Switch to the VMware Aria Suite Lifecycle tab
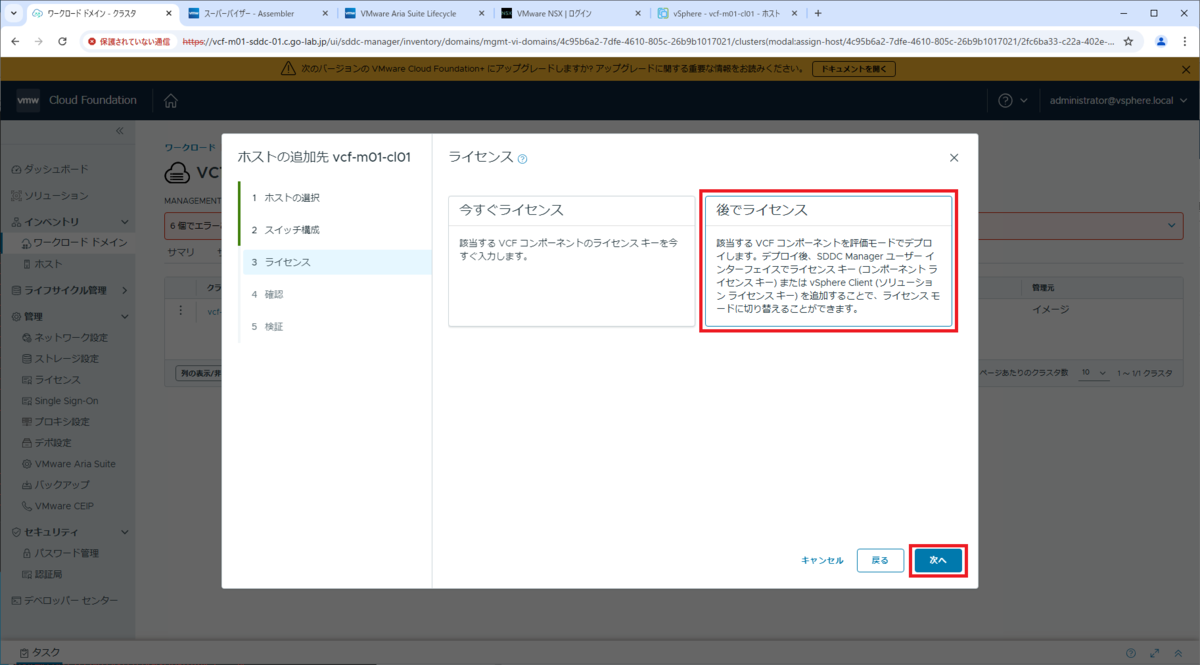 (415, 13)
